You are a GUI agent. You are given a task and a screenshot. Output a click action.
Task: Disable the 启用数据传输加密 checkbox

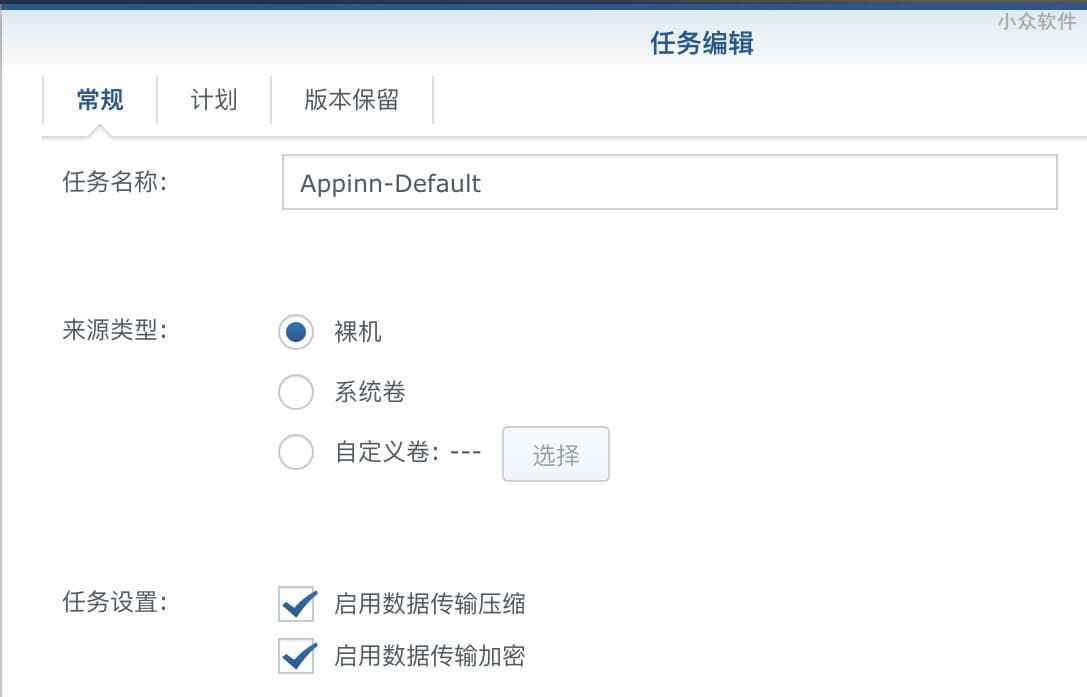pos(296,656)
